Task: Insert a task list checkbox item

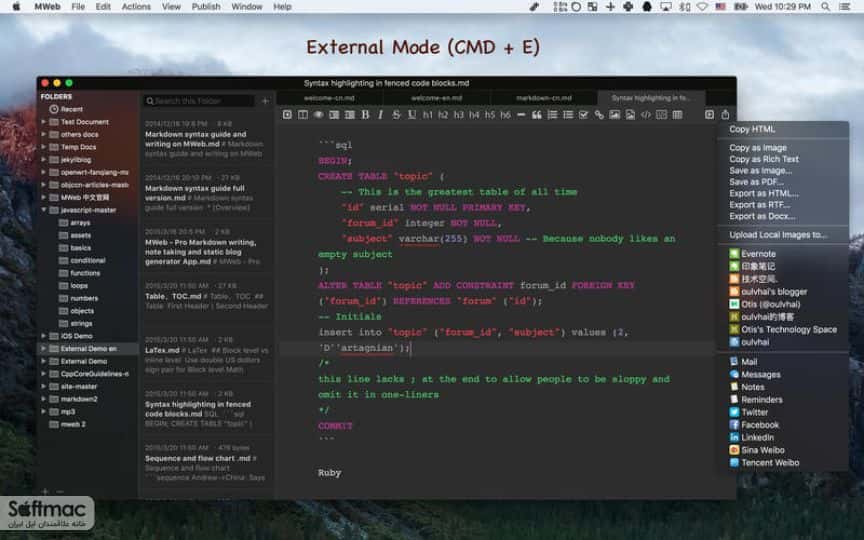Action: 584,115
